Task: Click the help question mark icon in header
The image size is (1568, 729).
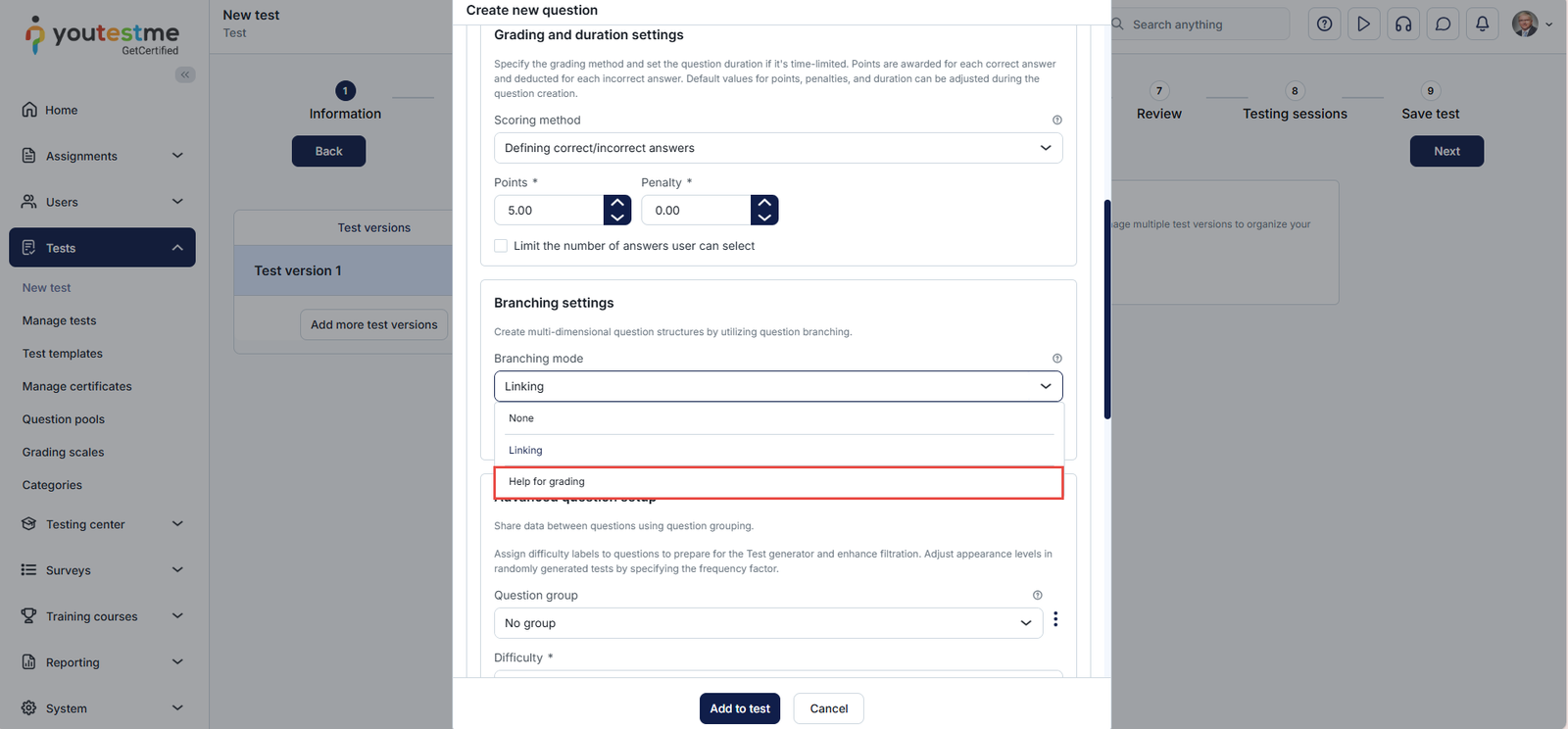Action: 1324,24
